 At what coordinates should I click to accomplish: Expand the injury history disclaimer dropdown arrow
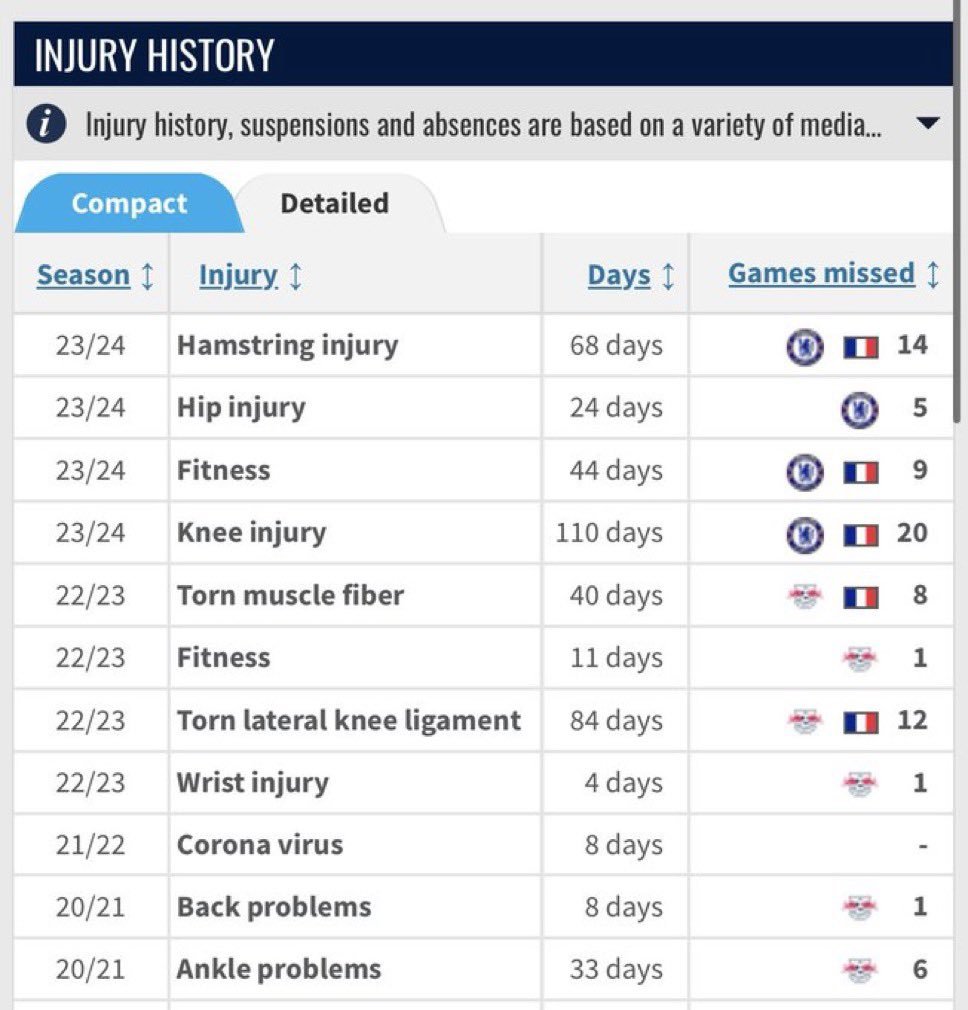pos(927,123)
